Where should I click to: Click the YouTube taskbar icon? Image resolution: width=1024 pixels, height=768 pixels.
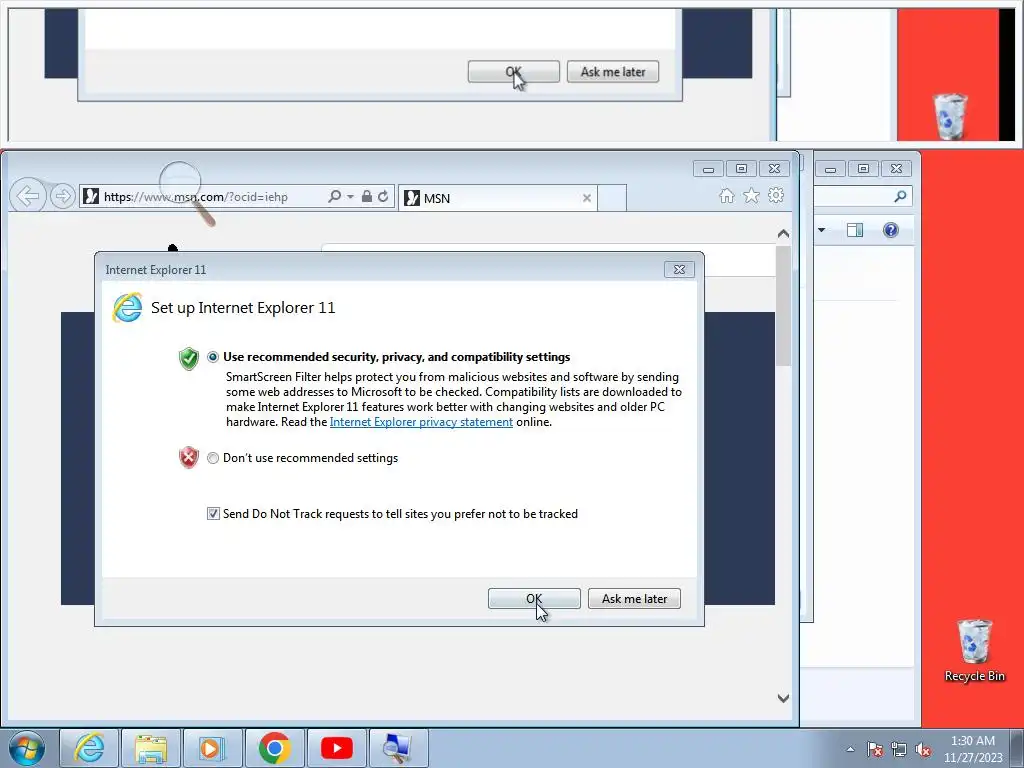pyautogui.click(x=336, y=748)
